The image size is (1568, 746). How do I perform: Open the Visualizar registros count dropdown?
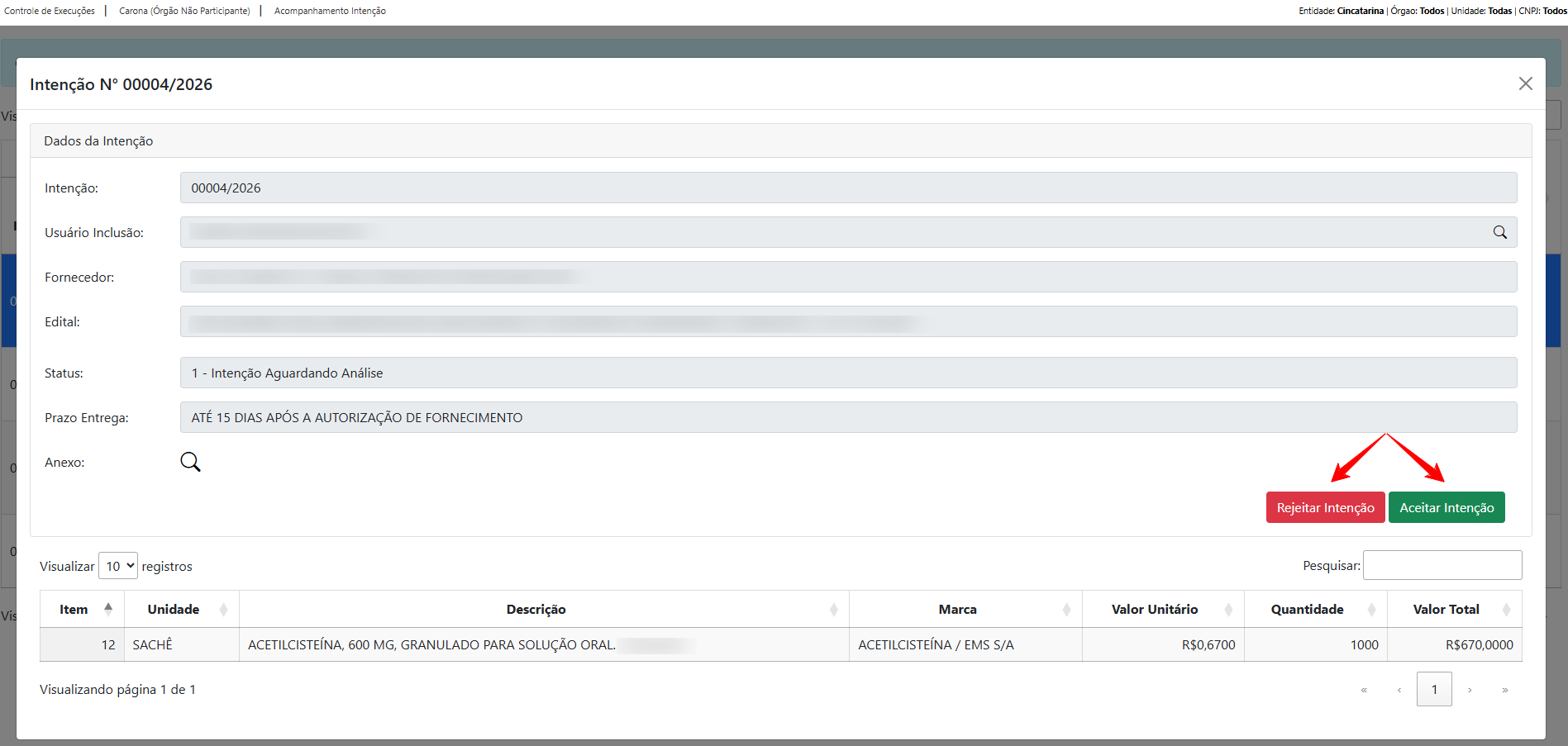(118, 566)
